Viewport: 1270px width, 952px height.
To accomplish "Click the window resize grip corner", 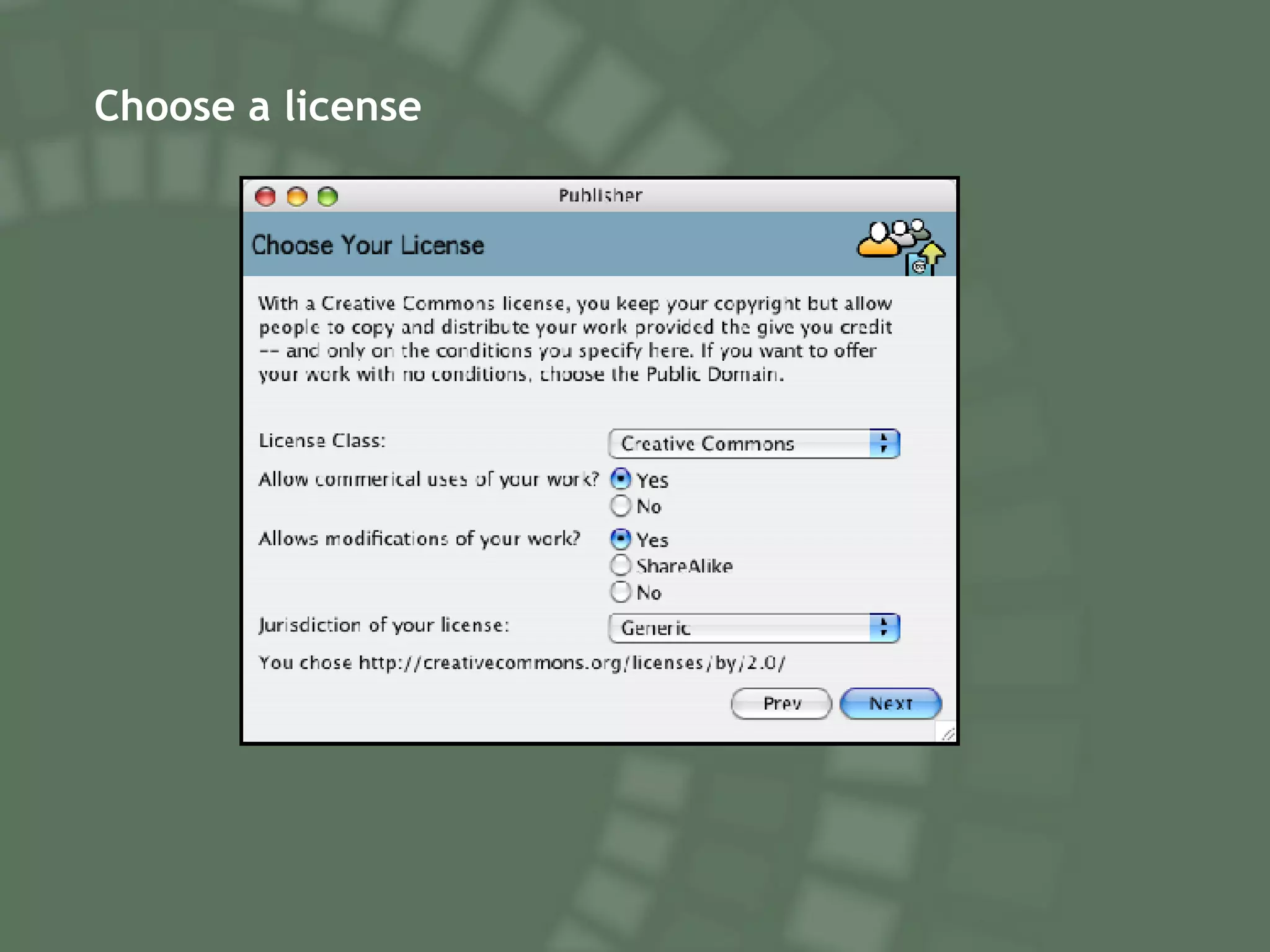I will (x=946, y=732).
